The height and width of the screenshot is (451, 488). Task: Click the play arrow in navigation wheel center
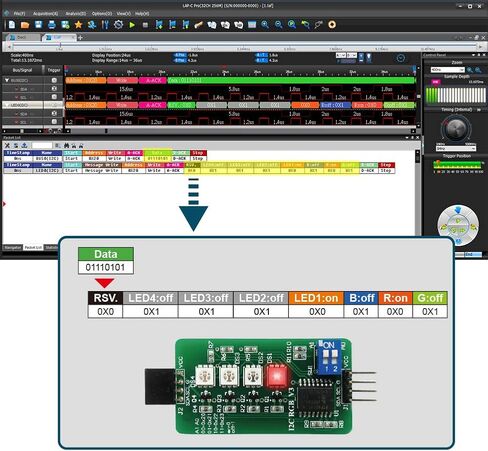(x=458, y=221)
